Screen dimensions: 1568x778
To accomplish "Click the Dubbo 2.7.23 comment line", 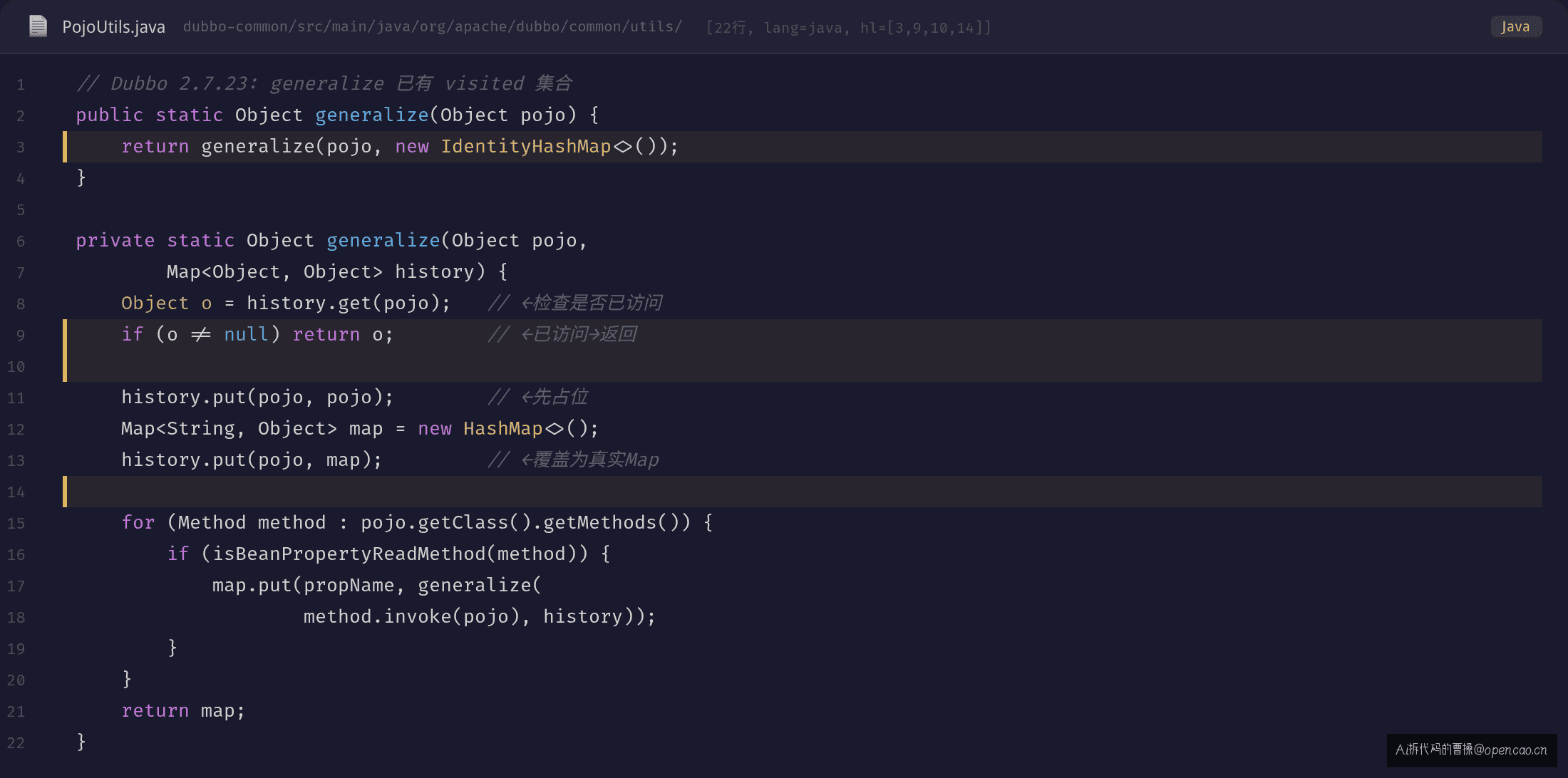I will point(324,83).
